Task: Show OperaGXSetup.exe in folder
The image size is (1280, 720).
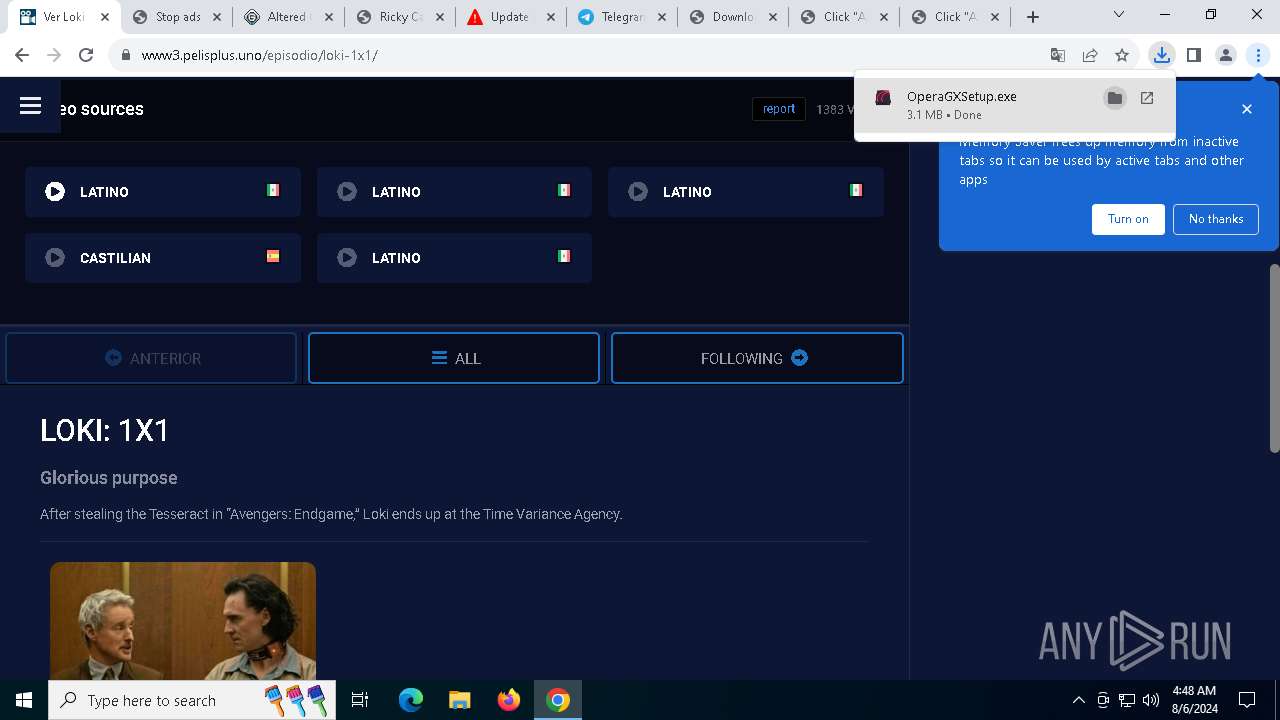Action: 1114,97
